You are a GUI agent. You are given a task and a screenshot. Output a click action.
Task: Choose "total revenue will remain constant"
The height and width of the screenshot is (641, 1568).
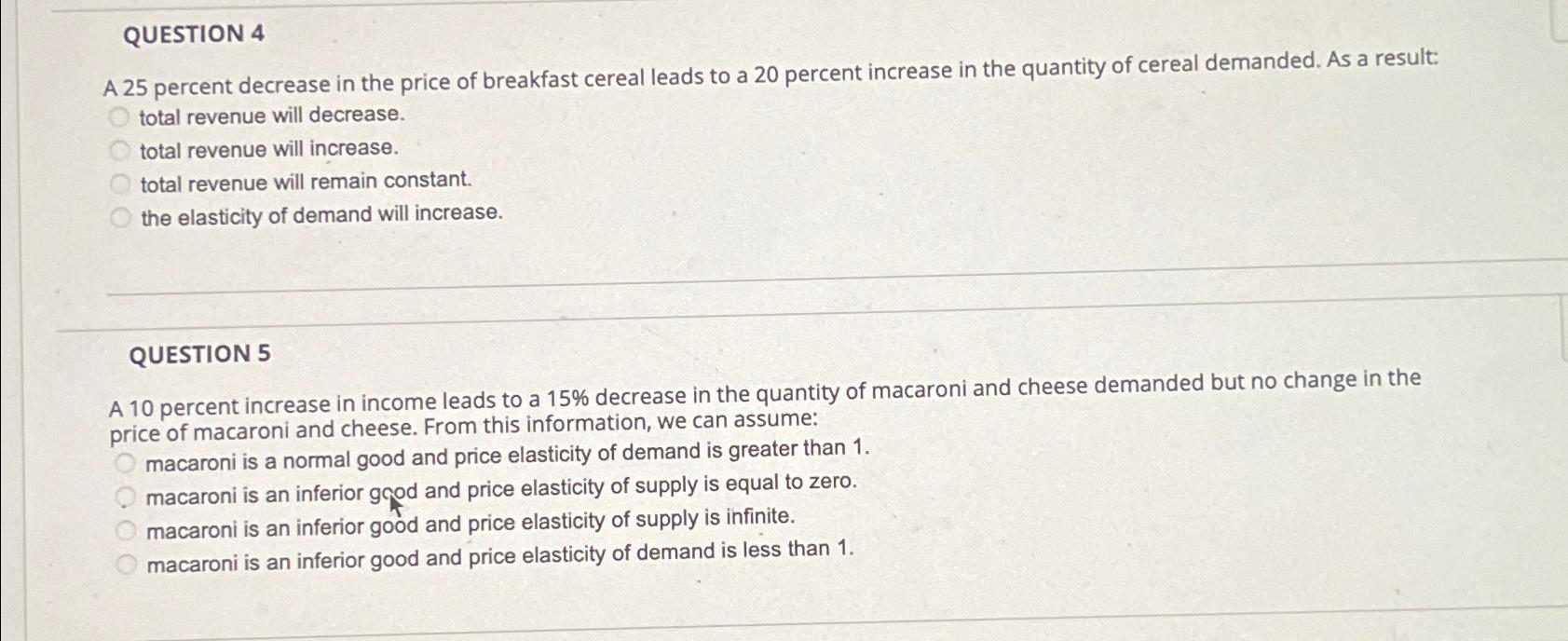click(x=305, y=181)
